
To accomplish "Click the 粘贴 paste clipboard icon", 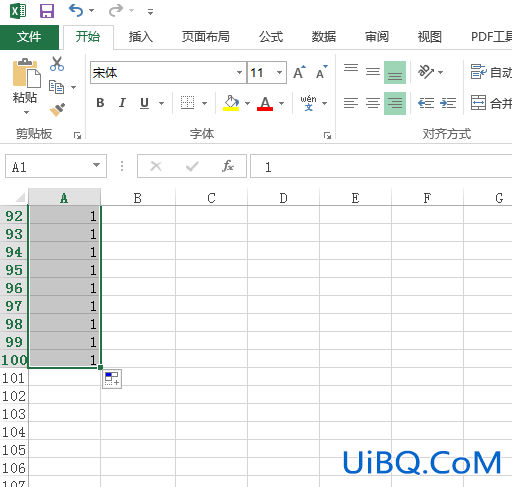I will [x=27, y=73].
